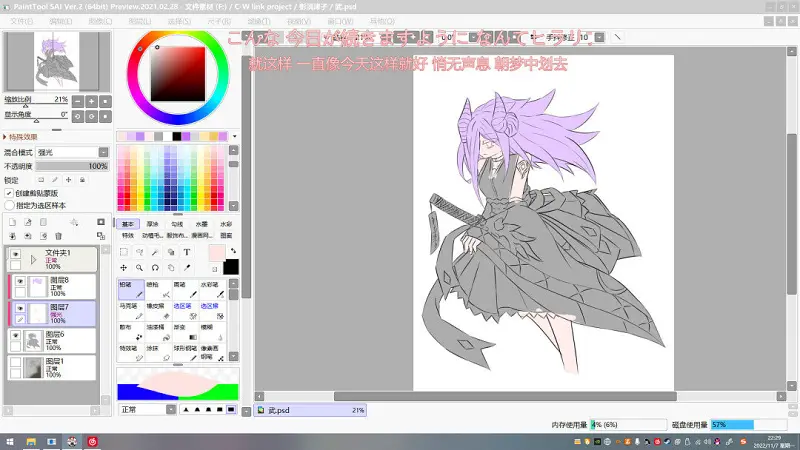Create a new linework layer
Screen dimensions: 800x450
28,222
